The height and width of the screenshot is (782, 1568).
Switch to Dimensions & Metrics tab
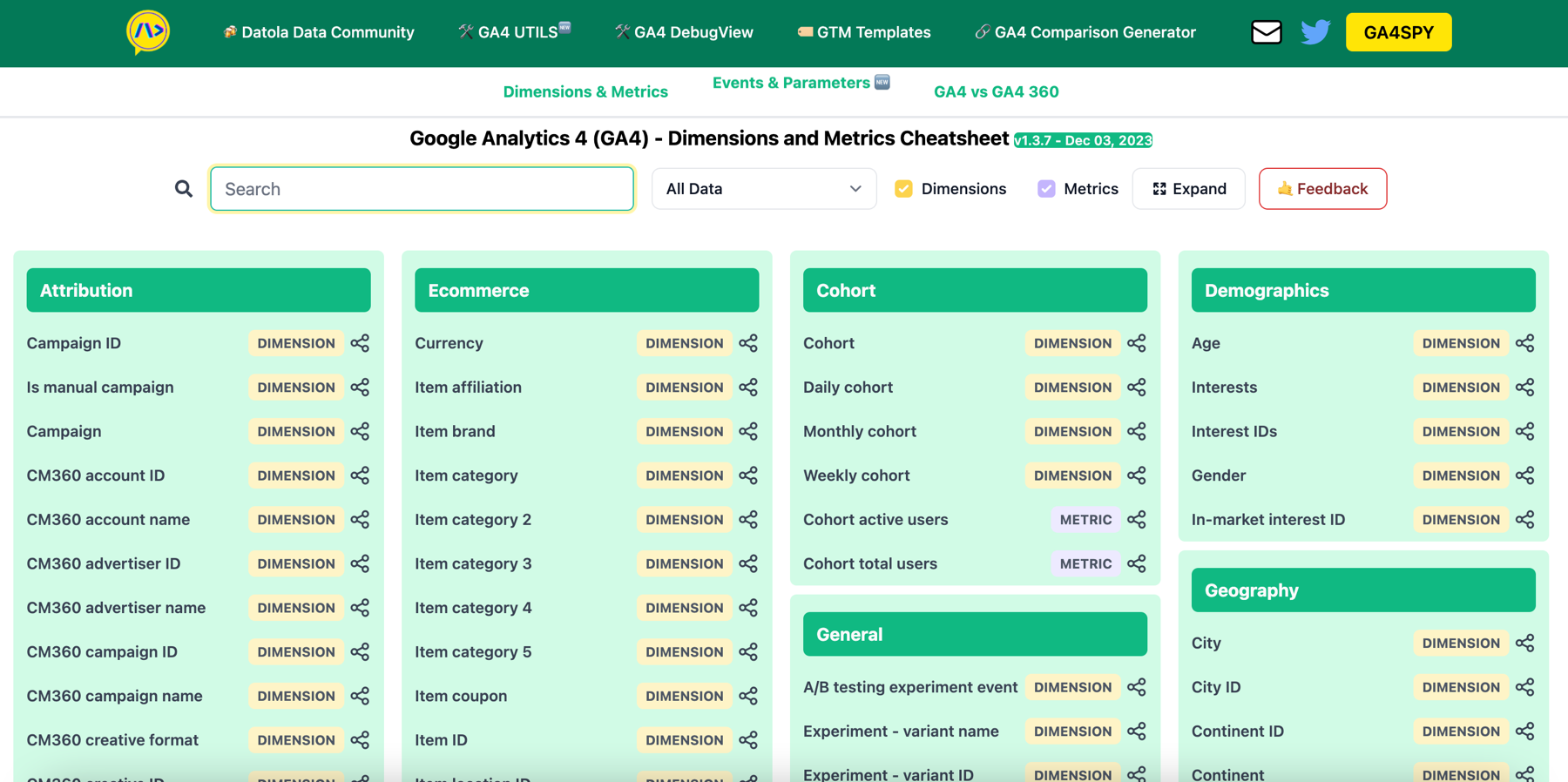pos(585,91)
